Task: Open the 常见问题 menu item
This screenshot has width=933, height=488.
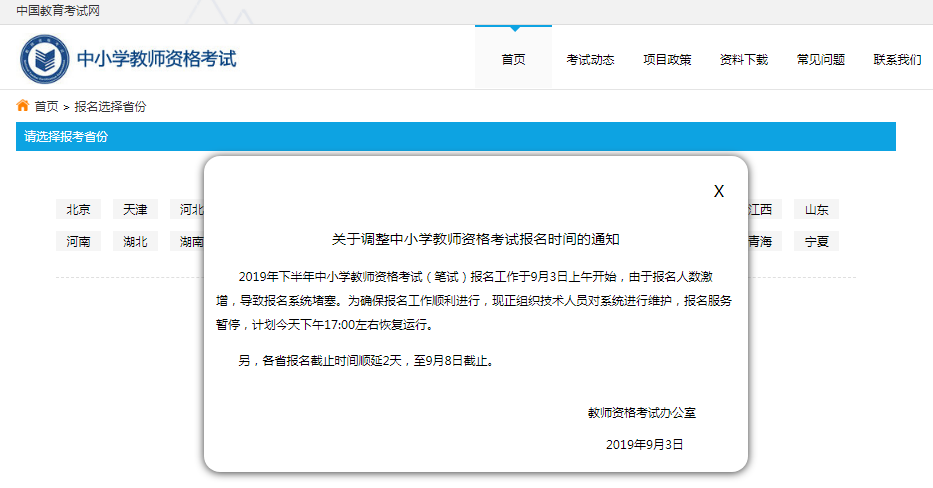Action: [x=821, y=60]
